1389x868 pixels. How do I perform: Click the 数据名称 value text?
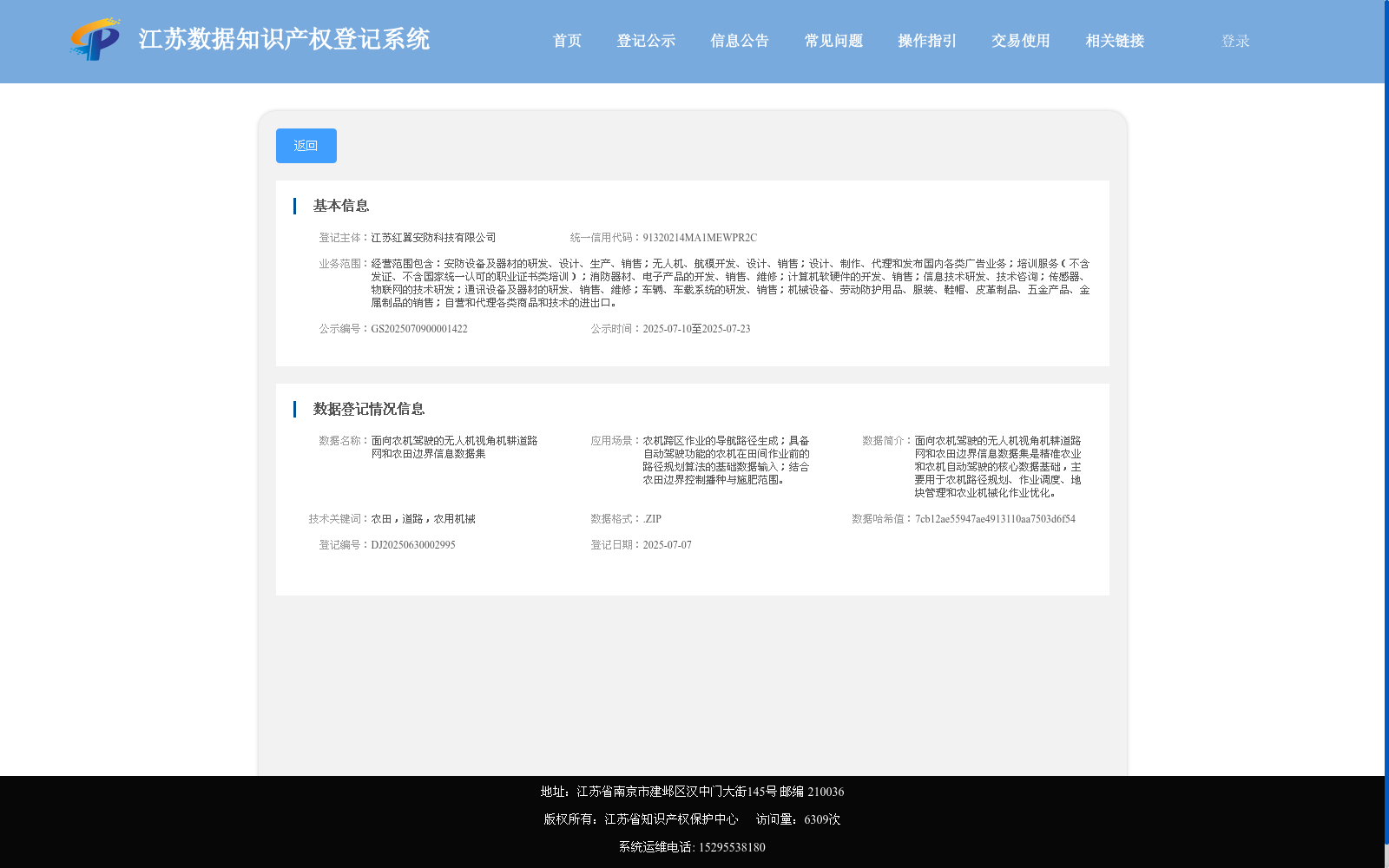(454, 447)
